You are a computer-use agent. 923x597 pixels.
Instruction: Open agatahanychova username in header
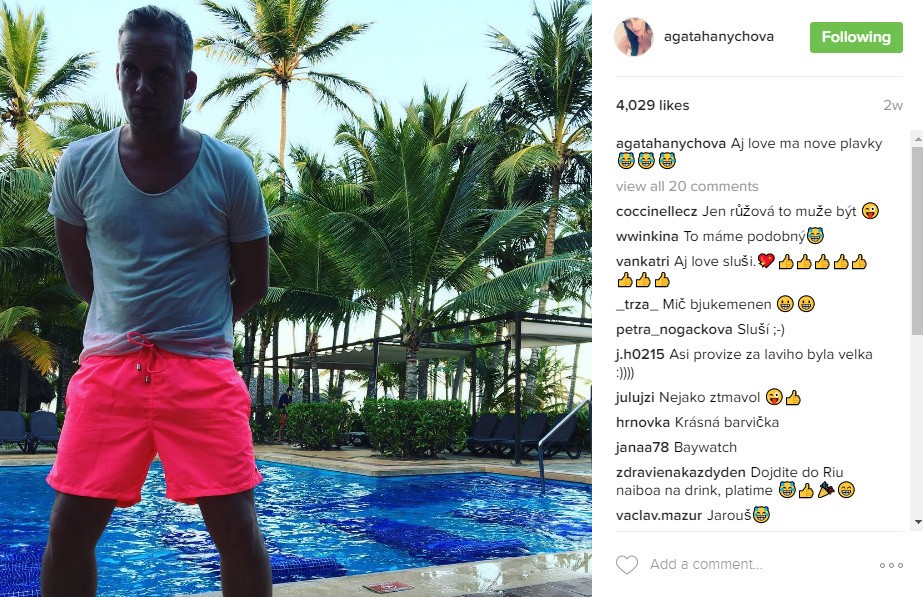tap(719, 37)
